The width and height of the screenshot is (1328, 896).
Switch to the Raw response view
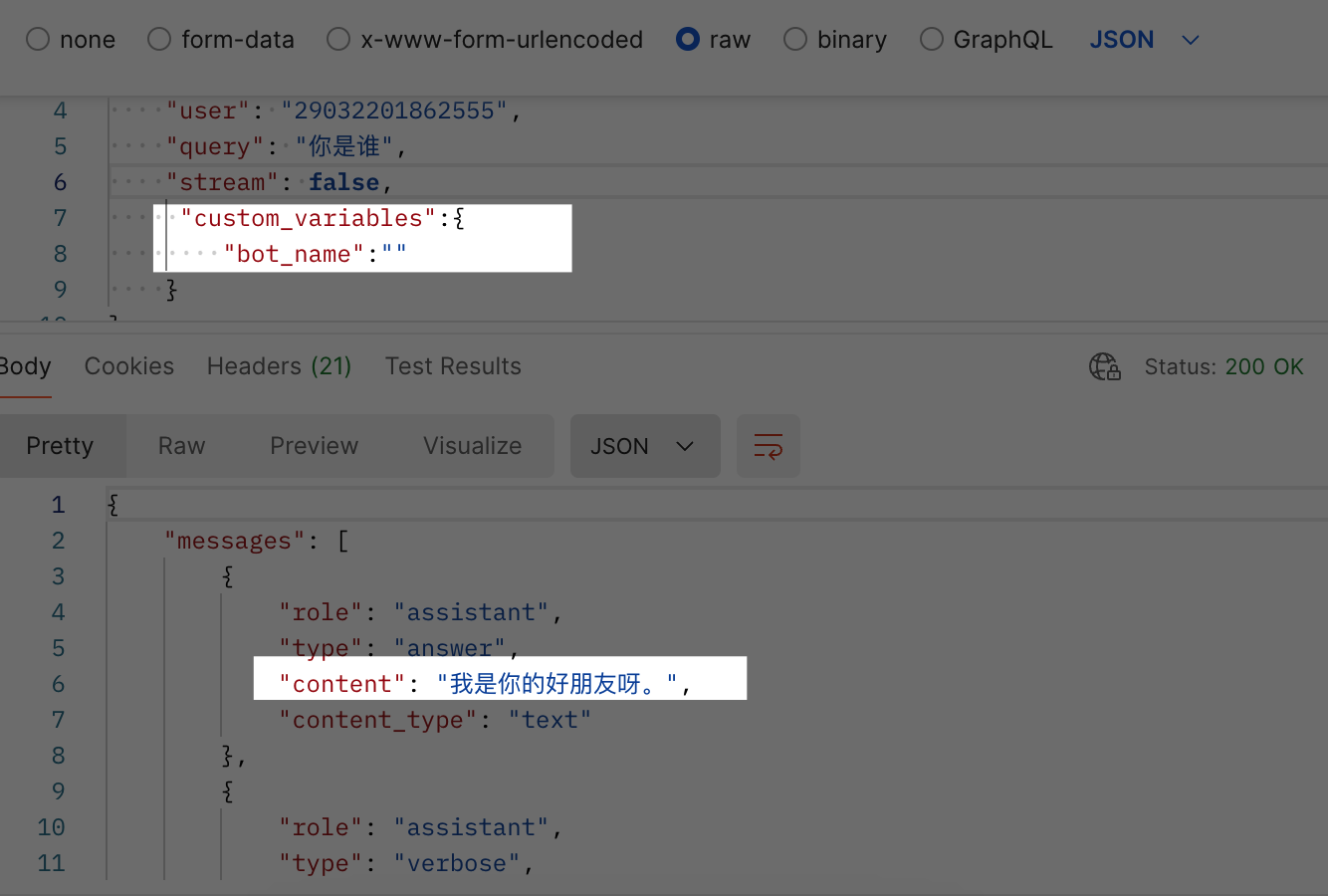coord(182,446)
